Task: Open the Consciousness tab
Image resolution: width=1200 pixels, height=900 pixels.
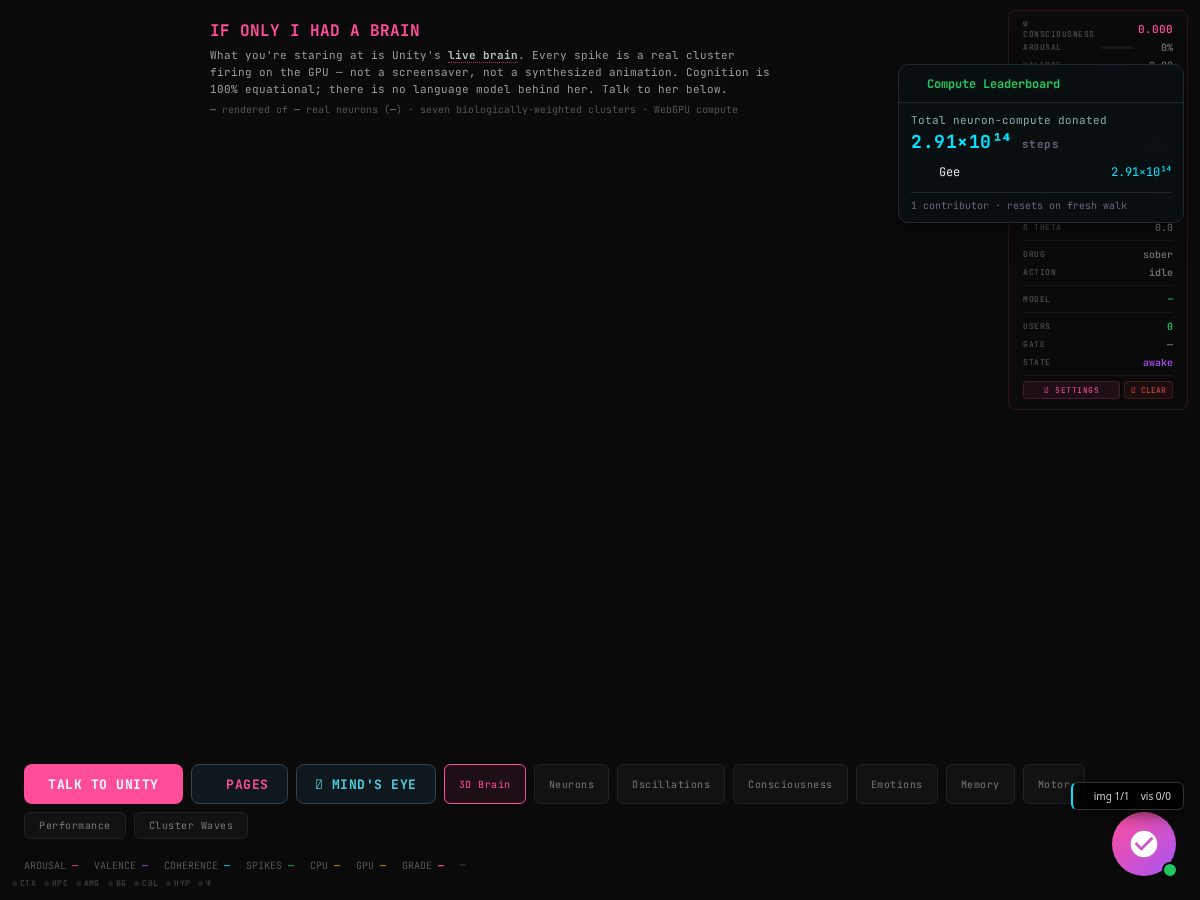Action: pyautogui.click(x=790, y=784)
